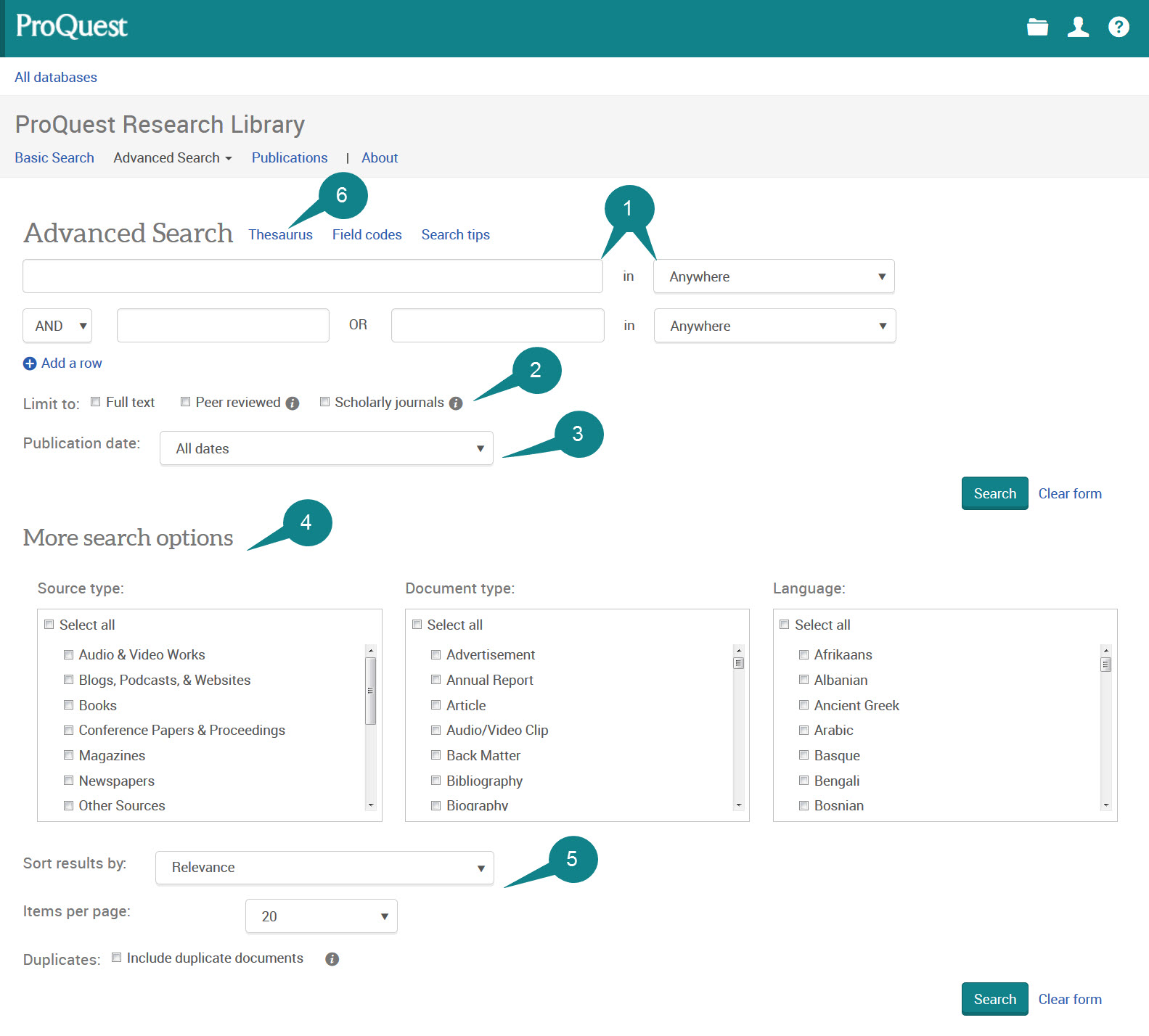Toggle Select all under Source type

tap(49, 625)
